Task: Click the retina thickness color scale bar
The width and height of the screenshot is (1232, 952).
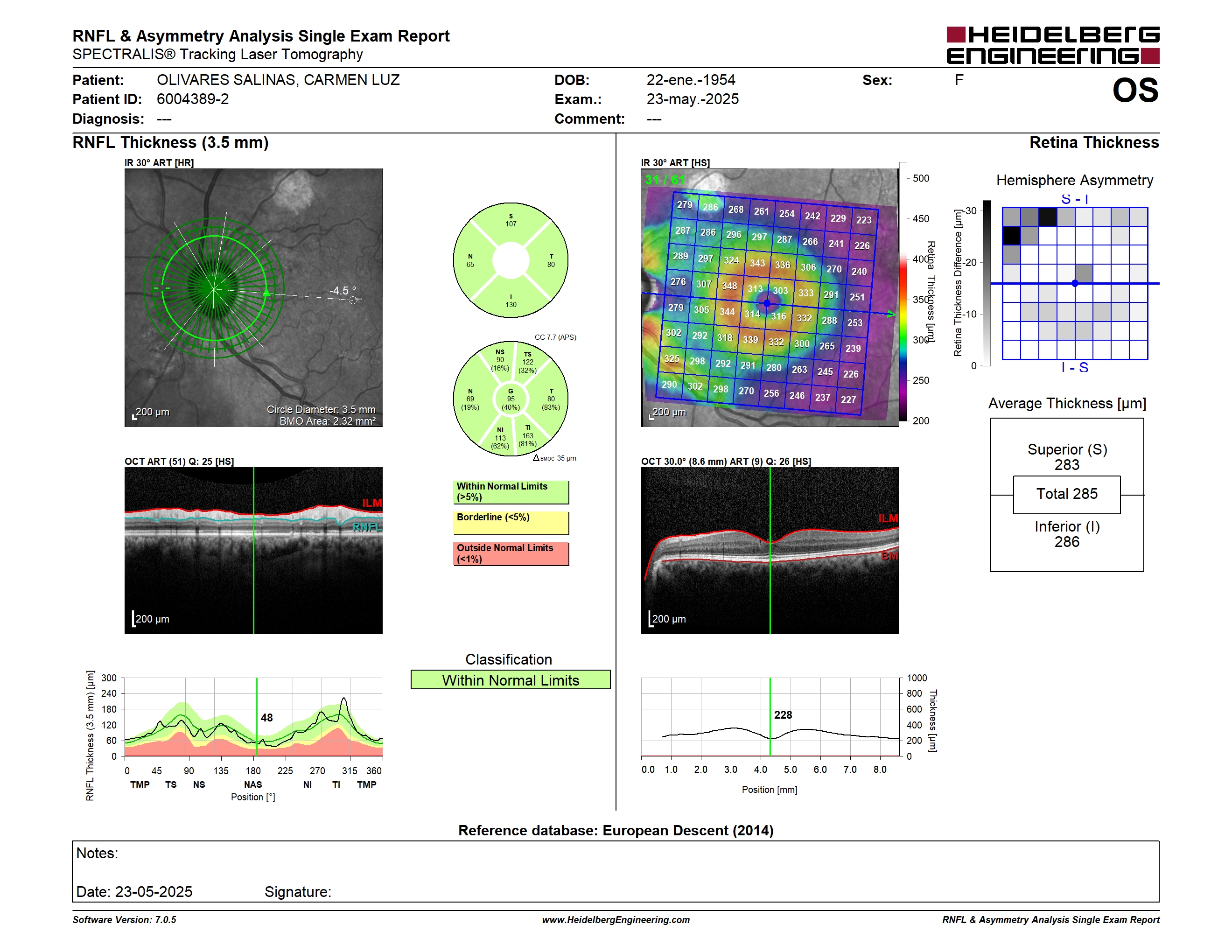Action: tap(903, 291)
